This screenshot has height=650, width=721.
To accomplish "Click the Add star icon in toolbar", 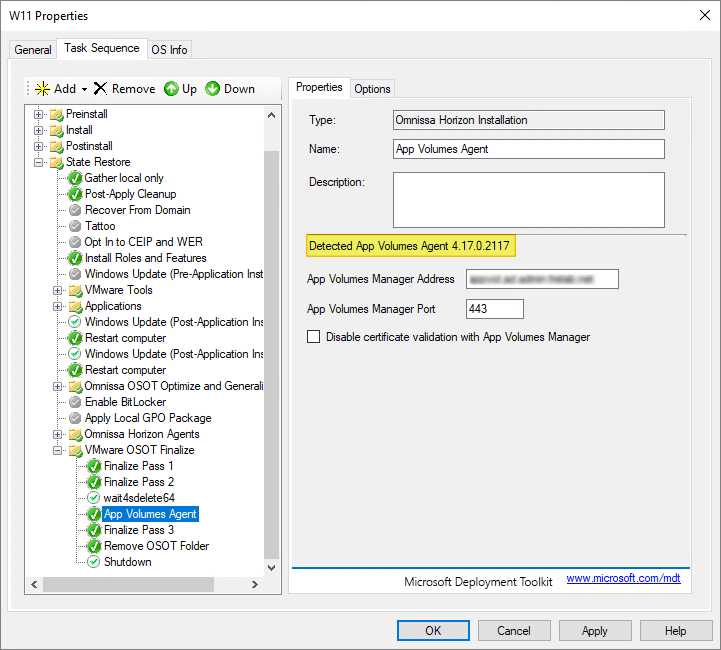I will pos(42,89).
